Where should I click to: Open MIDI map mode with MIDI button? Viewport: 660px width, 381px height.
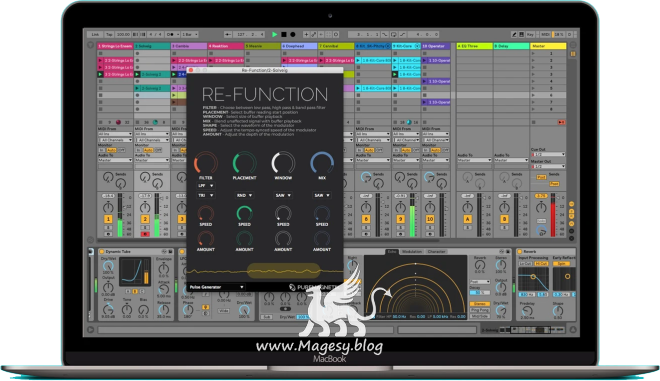click(x=546, y=35)
